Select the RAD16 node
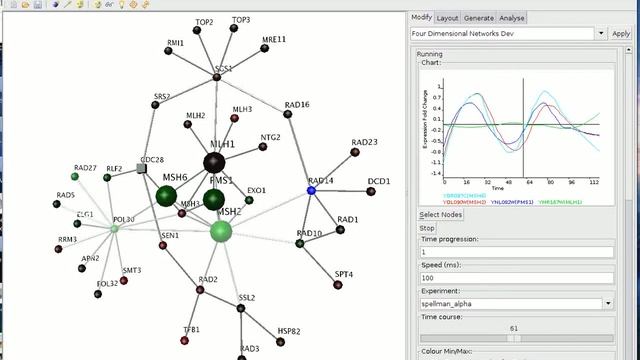 click(287, 114)
